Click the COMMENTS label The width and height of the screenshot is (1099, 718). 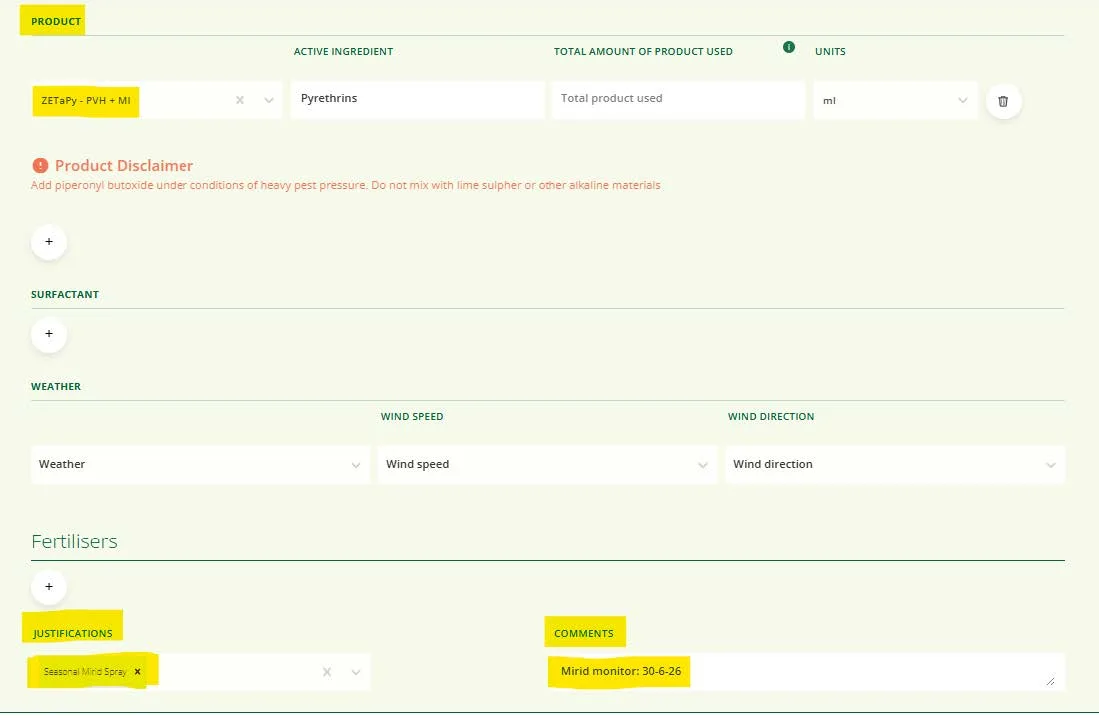(x=584, y=633)
